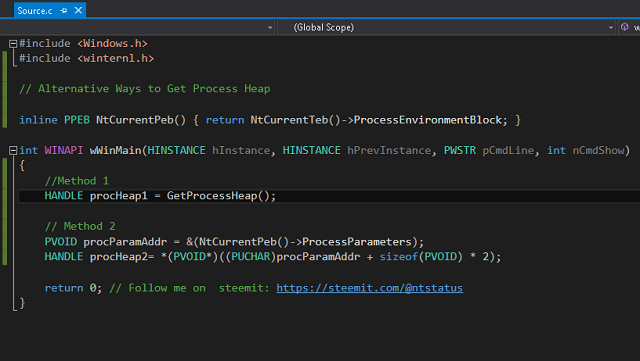
Task: Click the procParamAddr variable declaration
Action: point(125,242)
